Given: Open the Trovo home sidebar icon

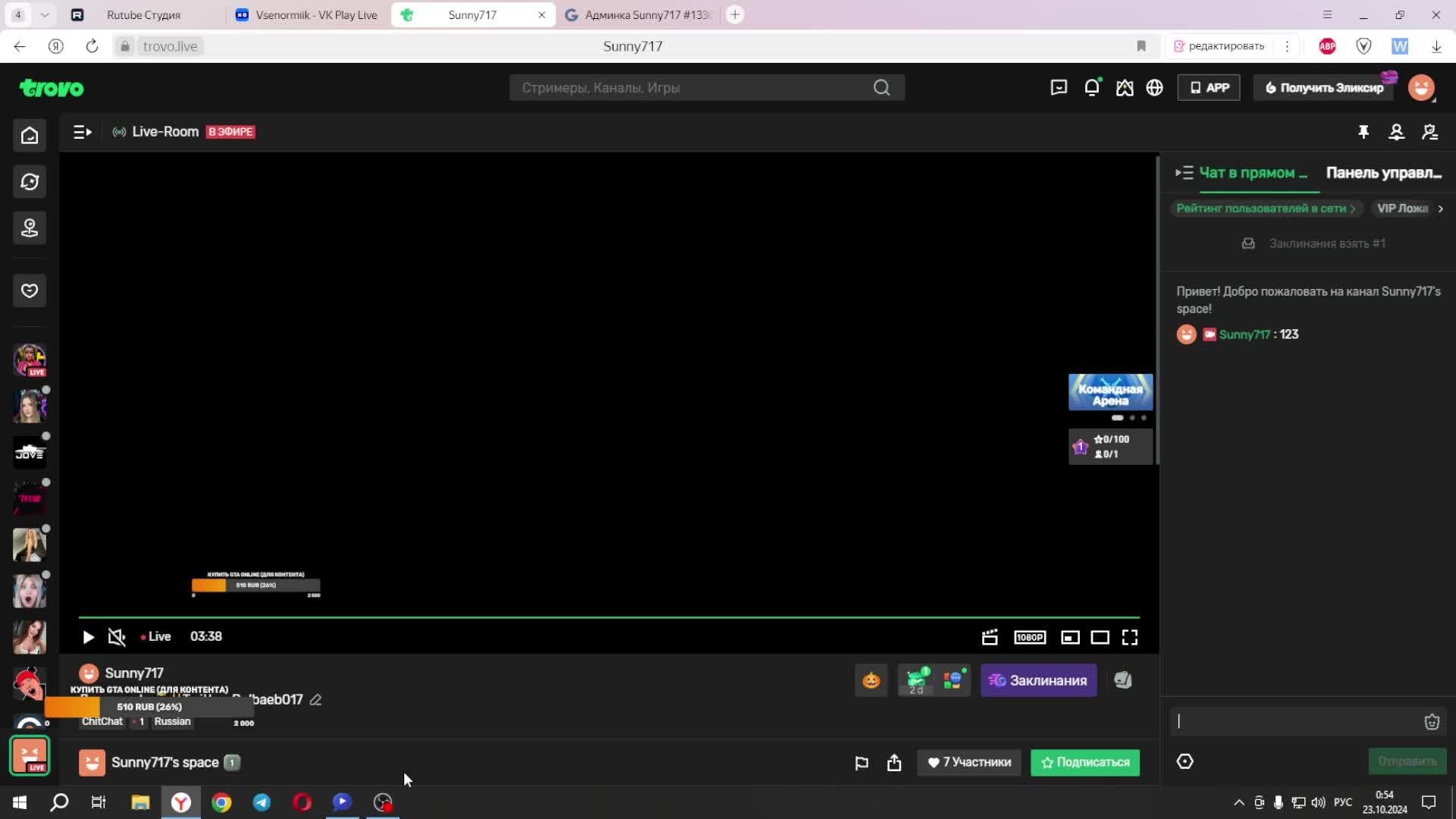Looking at the screenshot, I should pos(30,136).
